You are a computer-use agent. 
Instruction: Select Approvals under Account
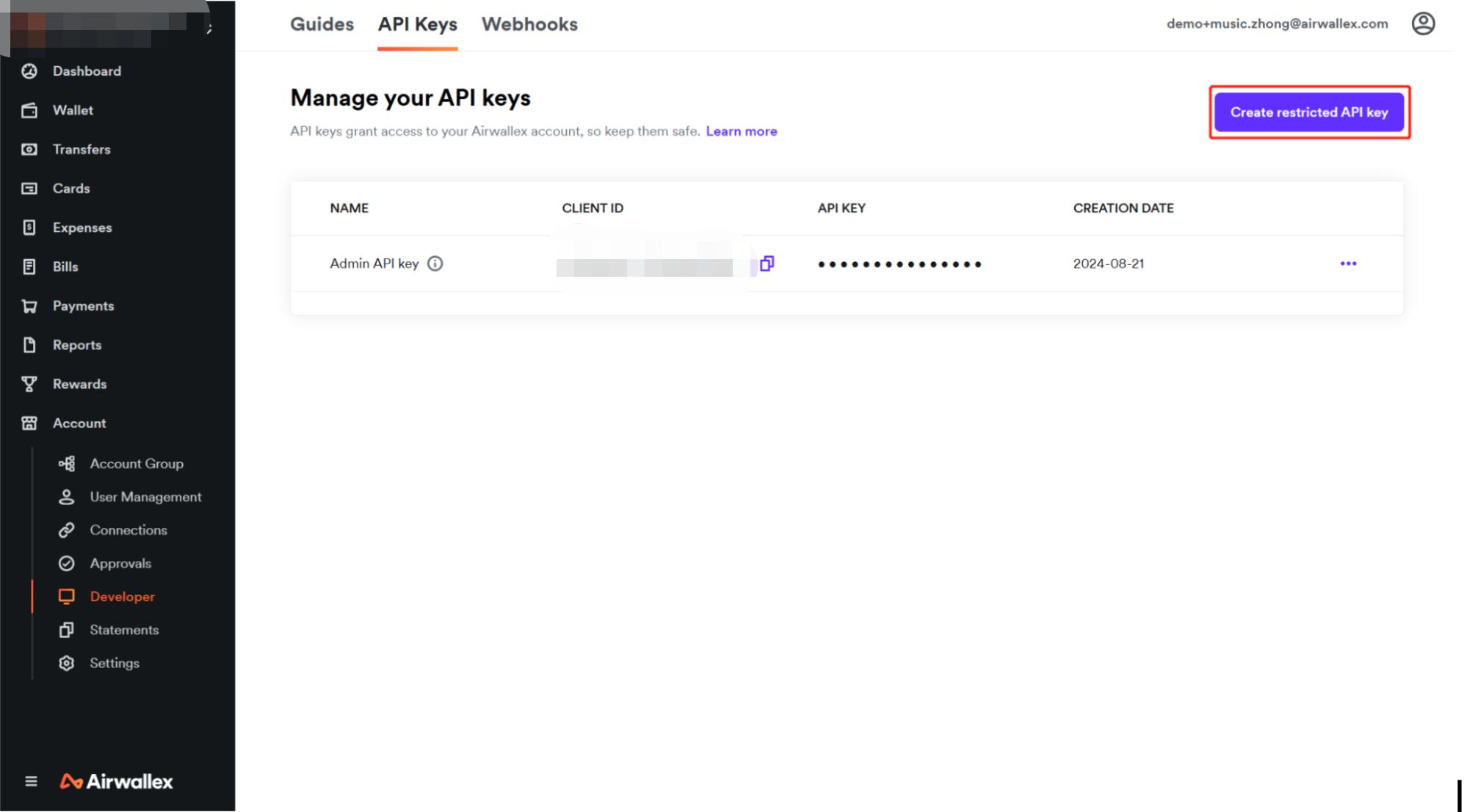tap(120, 564)
